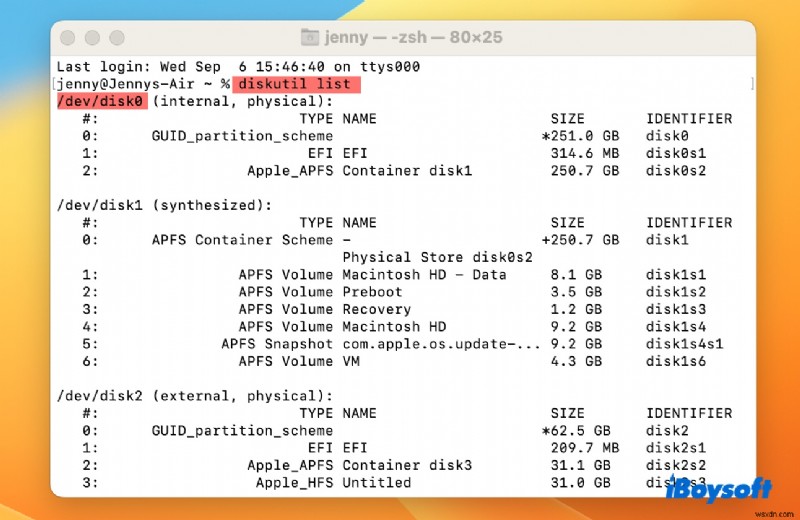Click the "disk1s1" identifier
Screen dimensions: 800x520
[676, 275]
